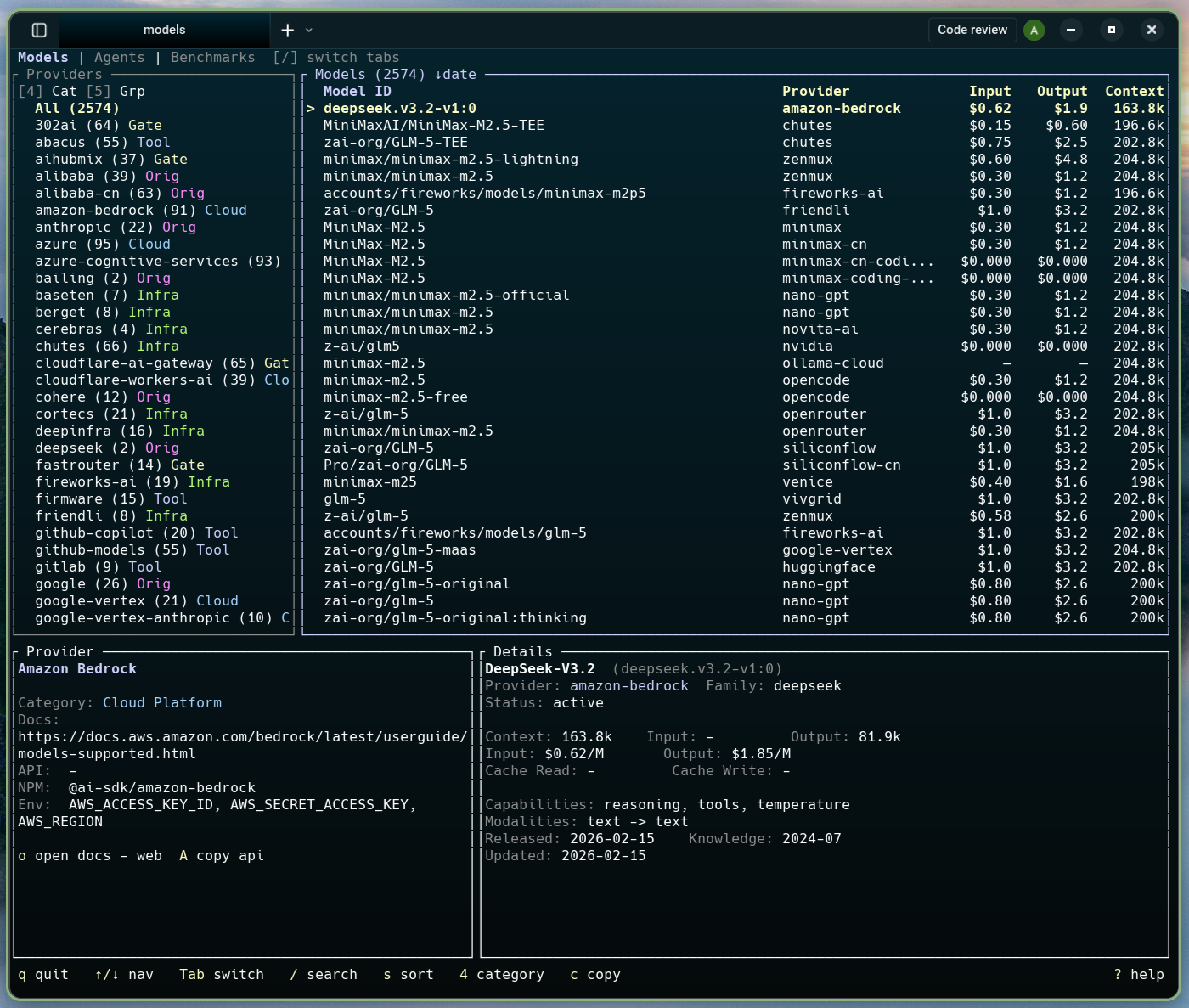Click the help shortcut in the status bar
Screen dimensions: 1189x1008
click(x=1138, y=974)
